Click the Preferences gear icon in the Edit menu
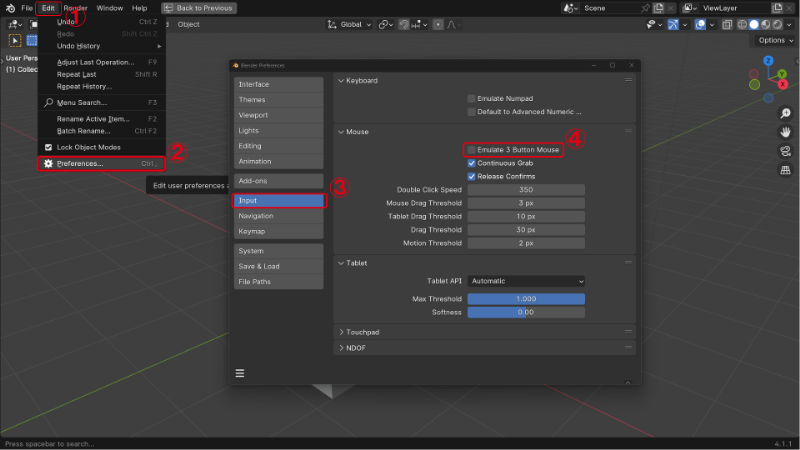The width and height of the screenshot is (800, 450). [x=48, y=163]
